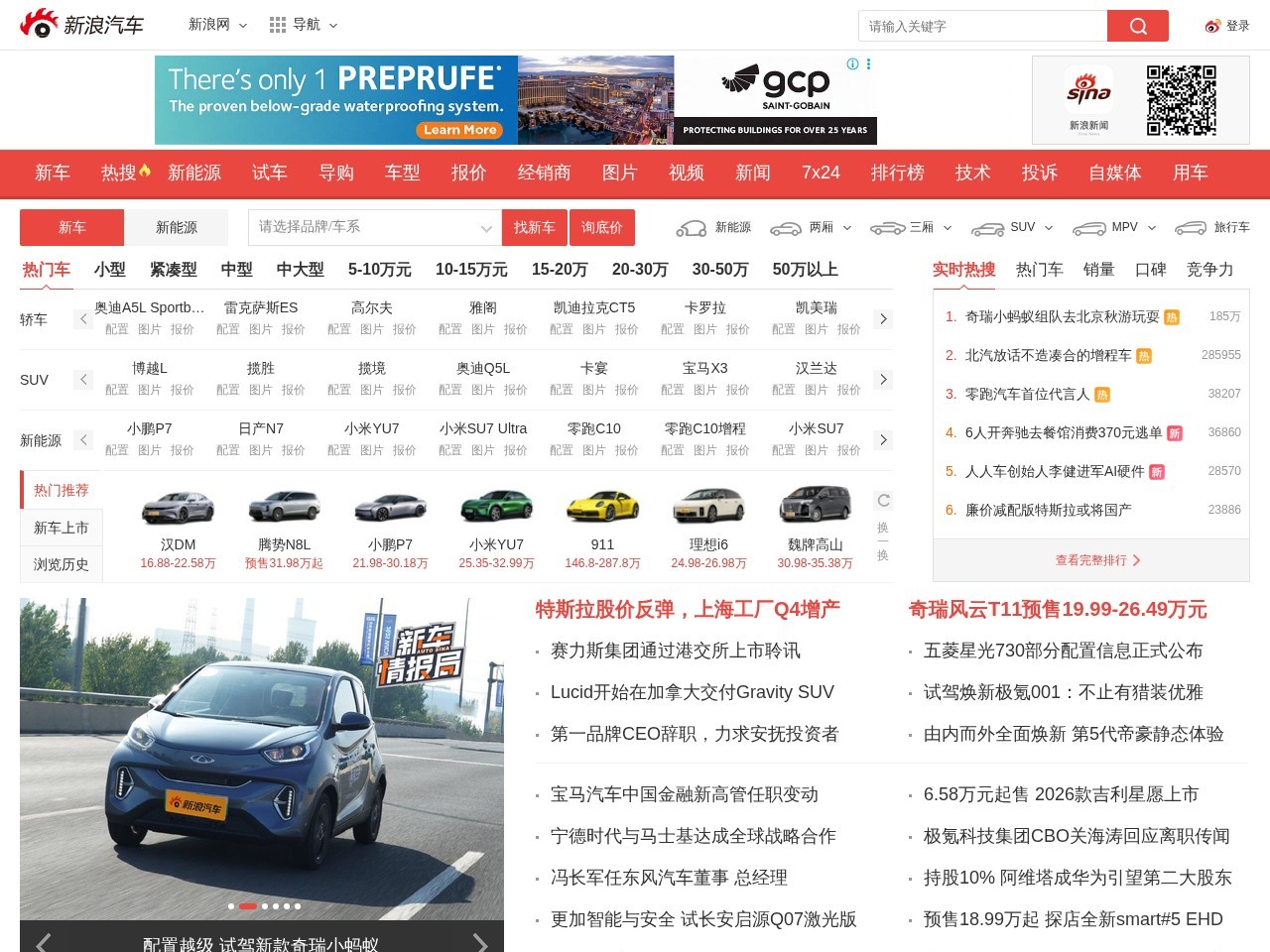Click the next arrow in sedan row
This screenshot has width=1270, height=952.
pyautogui.click(x=883, y=319)
